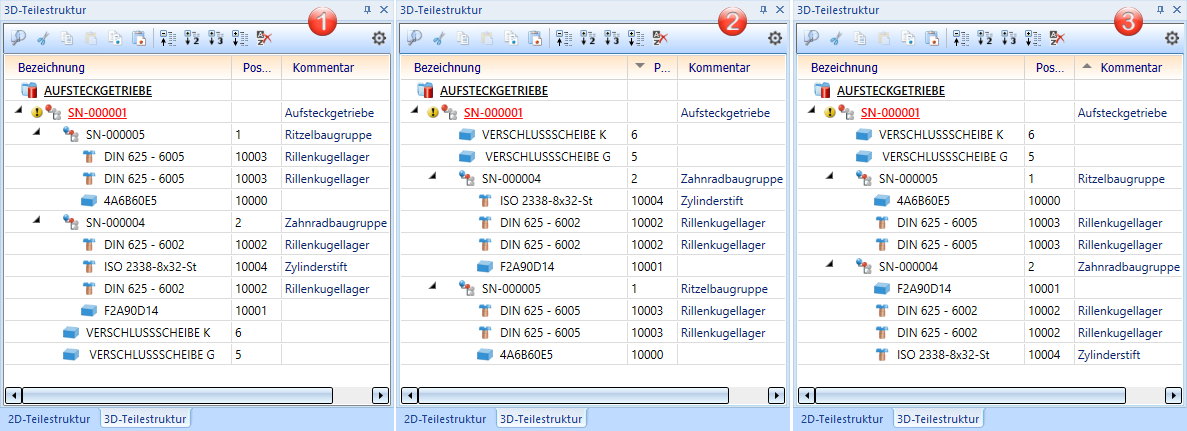Select VERSCHLUSSSCHEIBE K in the middle panel
1187x431 pixels.
544,135
